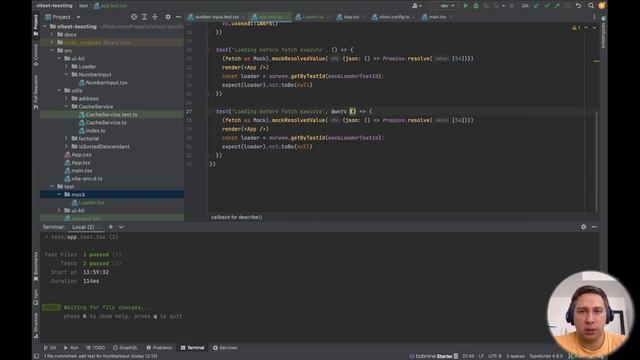Toggle Pull Requests side tool window button
Screen dimensions: 640x360
pos(36,92)
